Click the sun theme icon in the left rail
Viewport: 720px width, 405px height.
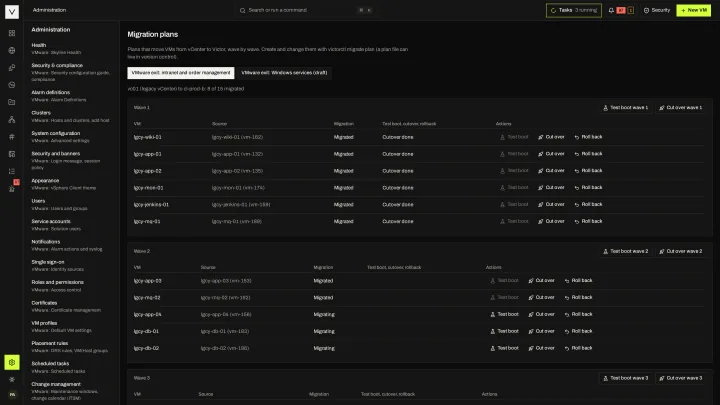[x=12, y=379]
